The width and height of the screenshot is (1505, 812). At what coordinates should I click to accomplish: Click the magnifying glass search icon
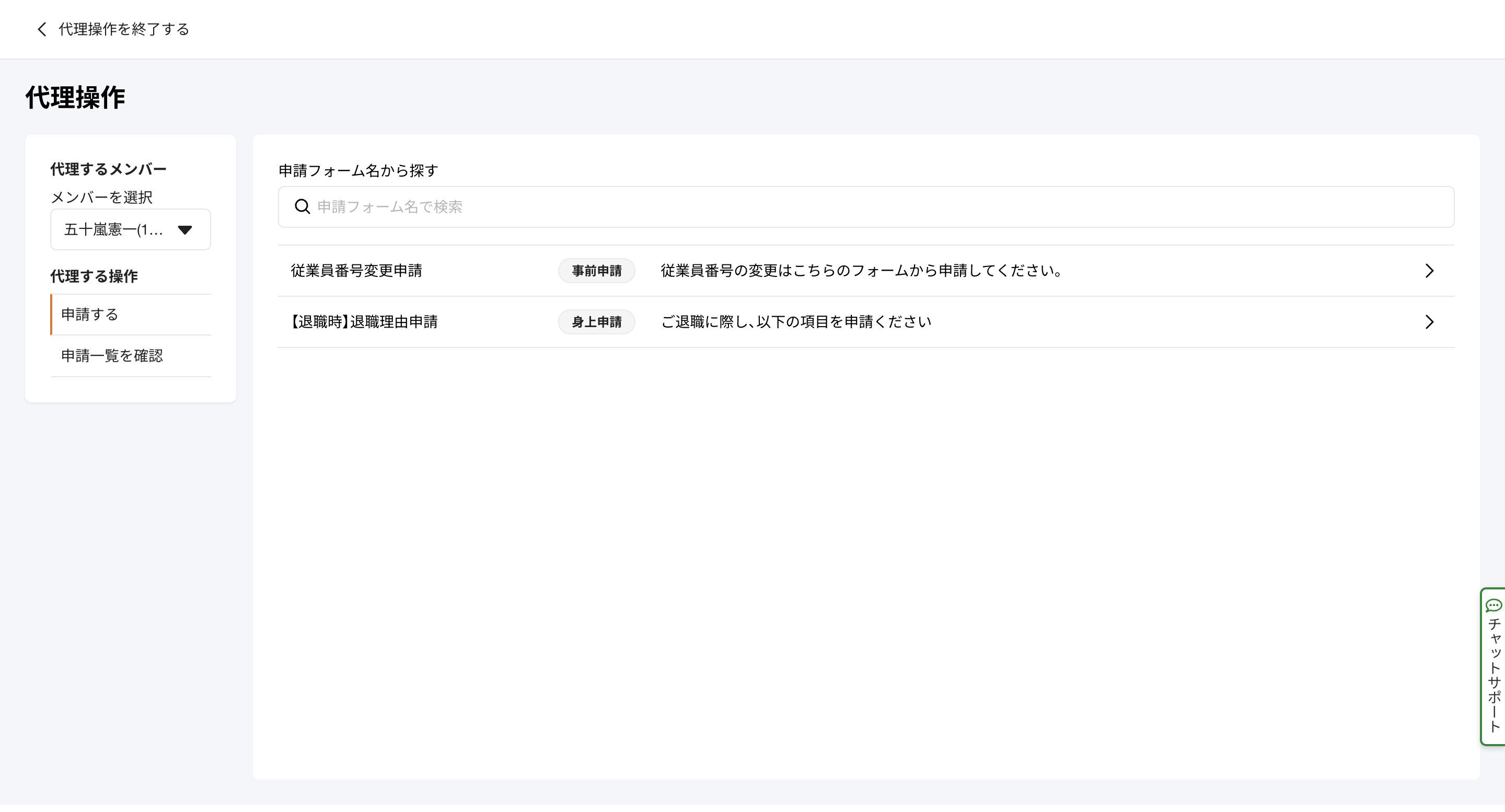pyautogui.click(x=302, y=207)
